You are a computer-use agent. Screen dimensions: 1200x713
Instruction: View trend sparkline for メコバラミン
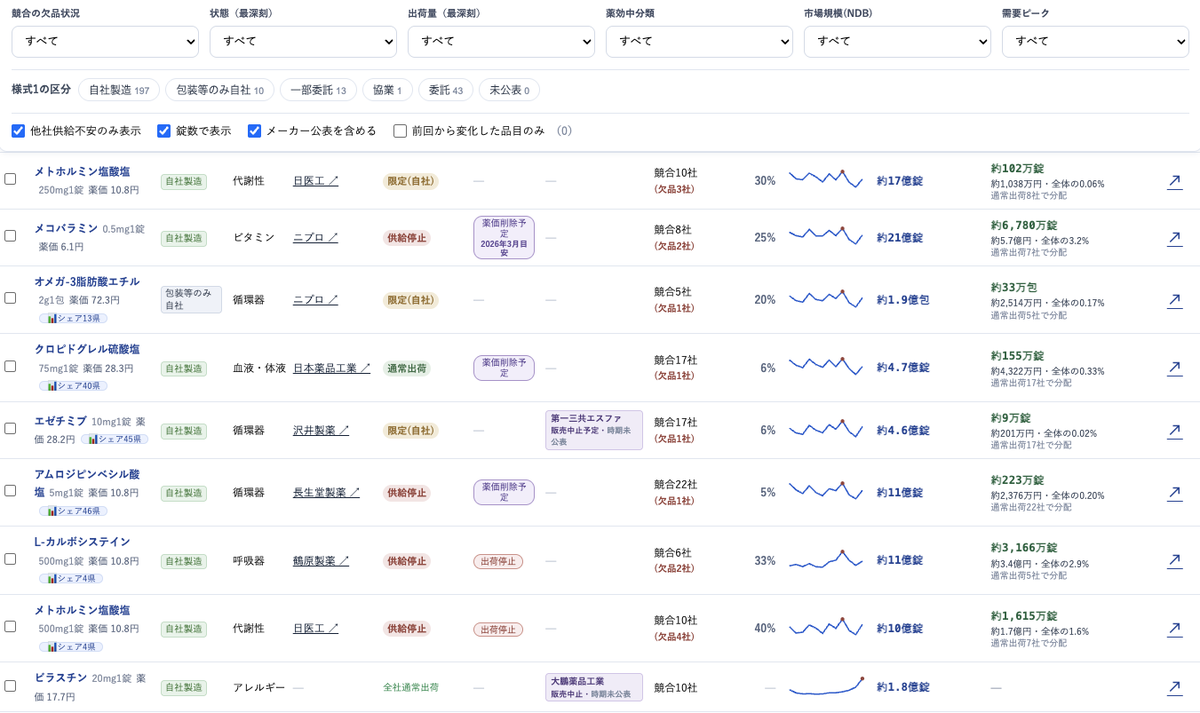(825, 236)
